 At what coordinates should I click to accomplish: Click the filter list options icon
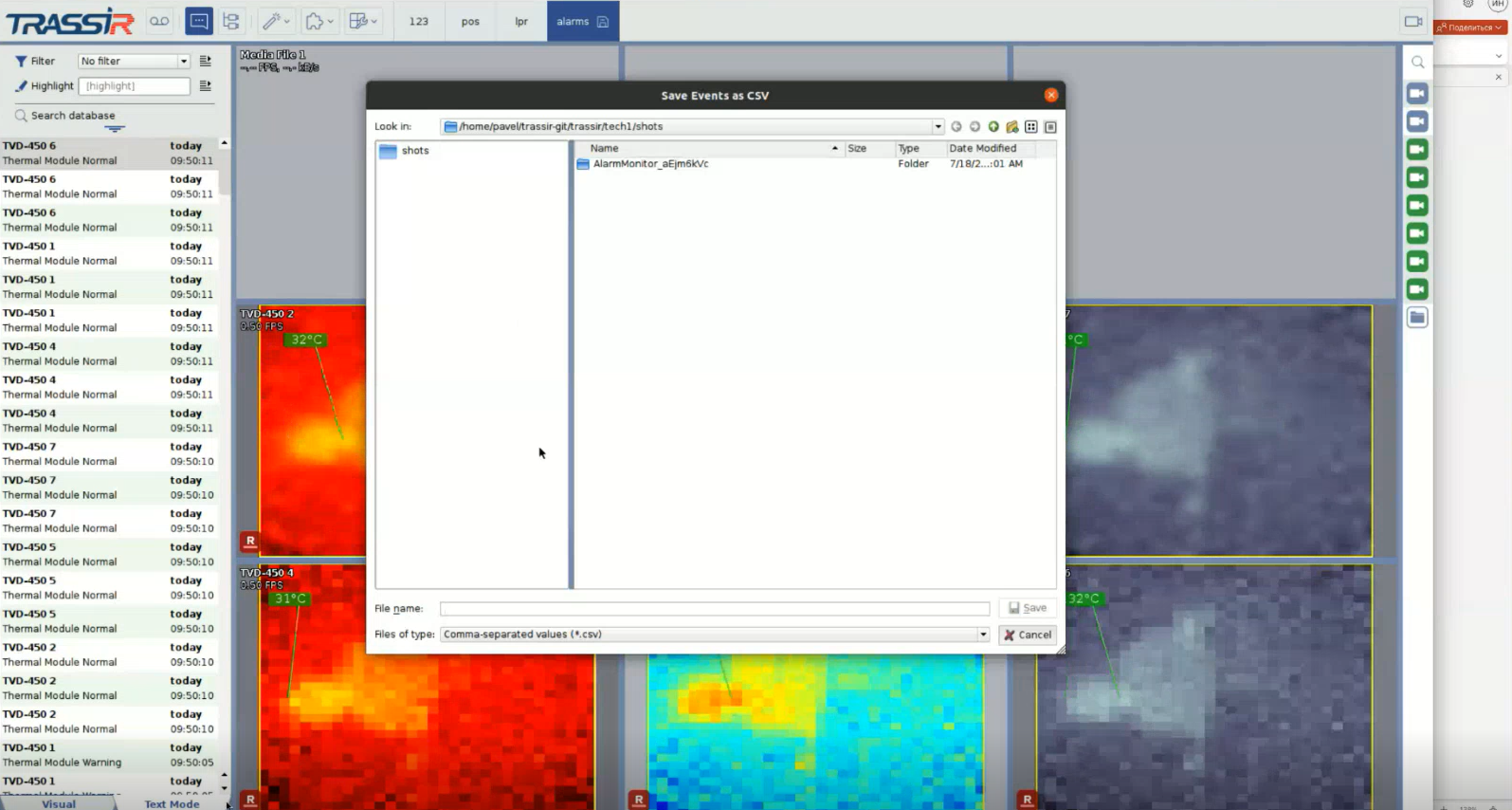pos(206,61)
